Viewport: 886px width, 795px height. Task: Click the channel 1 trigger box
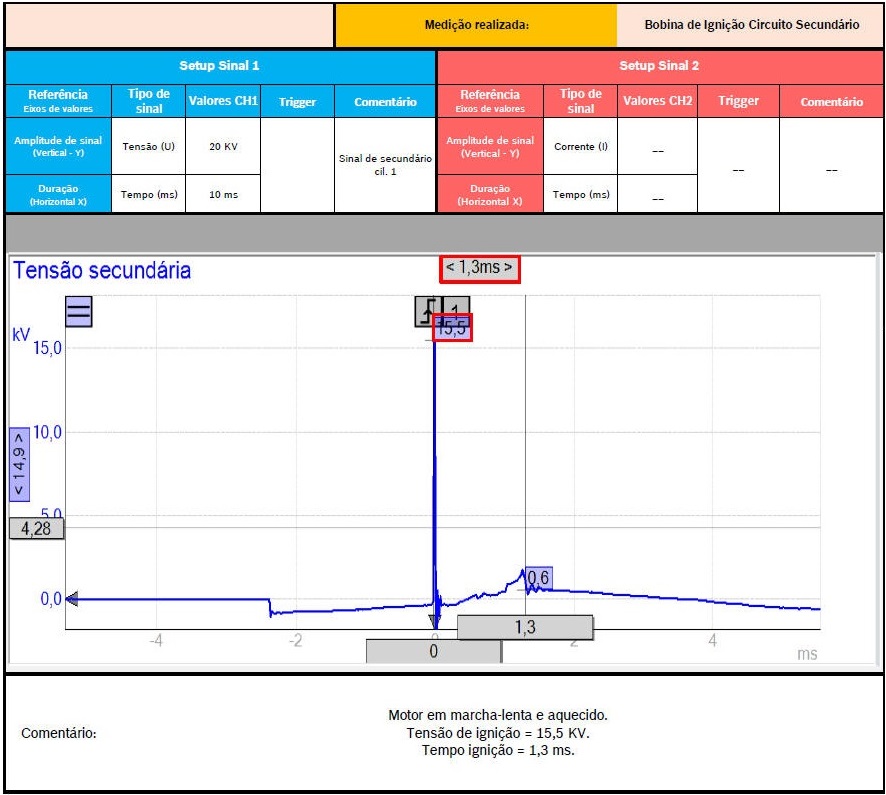(456, 310)
